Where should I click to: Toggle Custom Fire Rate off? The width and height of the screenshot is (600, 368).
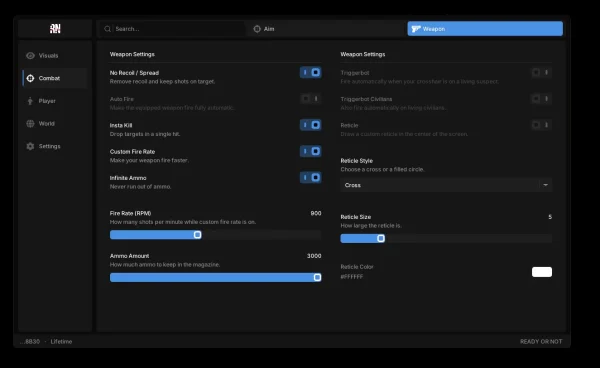pos(310,151)
